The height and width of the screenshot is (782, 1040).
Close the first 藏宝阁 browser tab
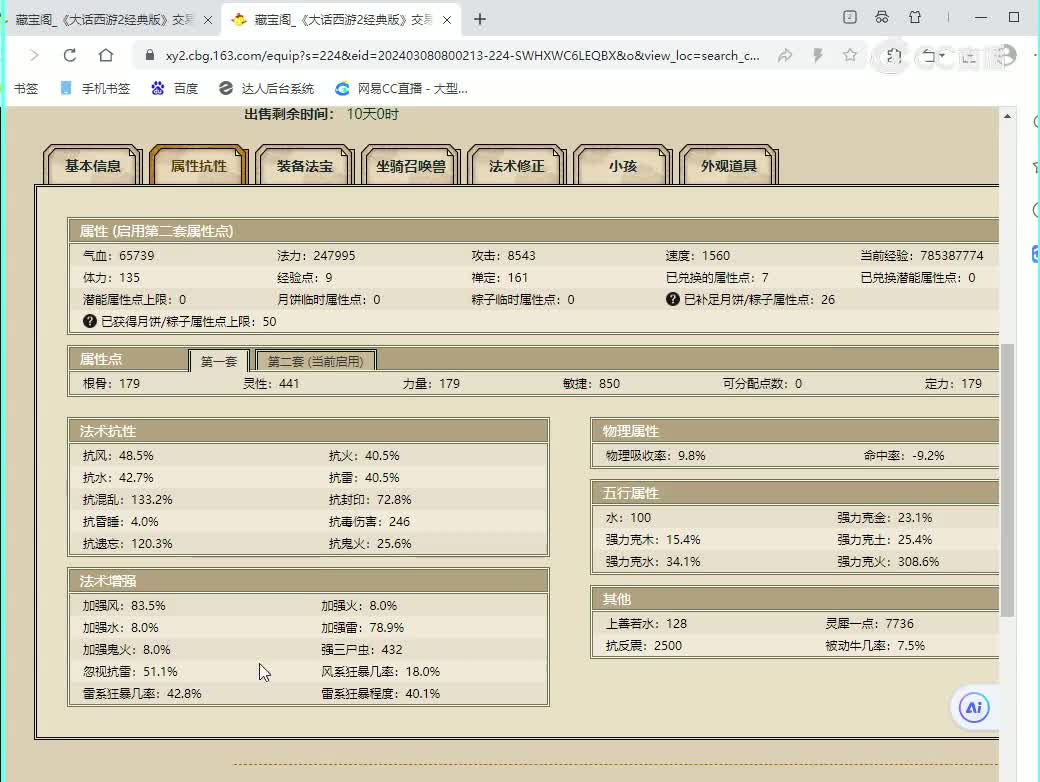pos(208,20)
